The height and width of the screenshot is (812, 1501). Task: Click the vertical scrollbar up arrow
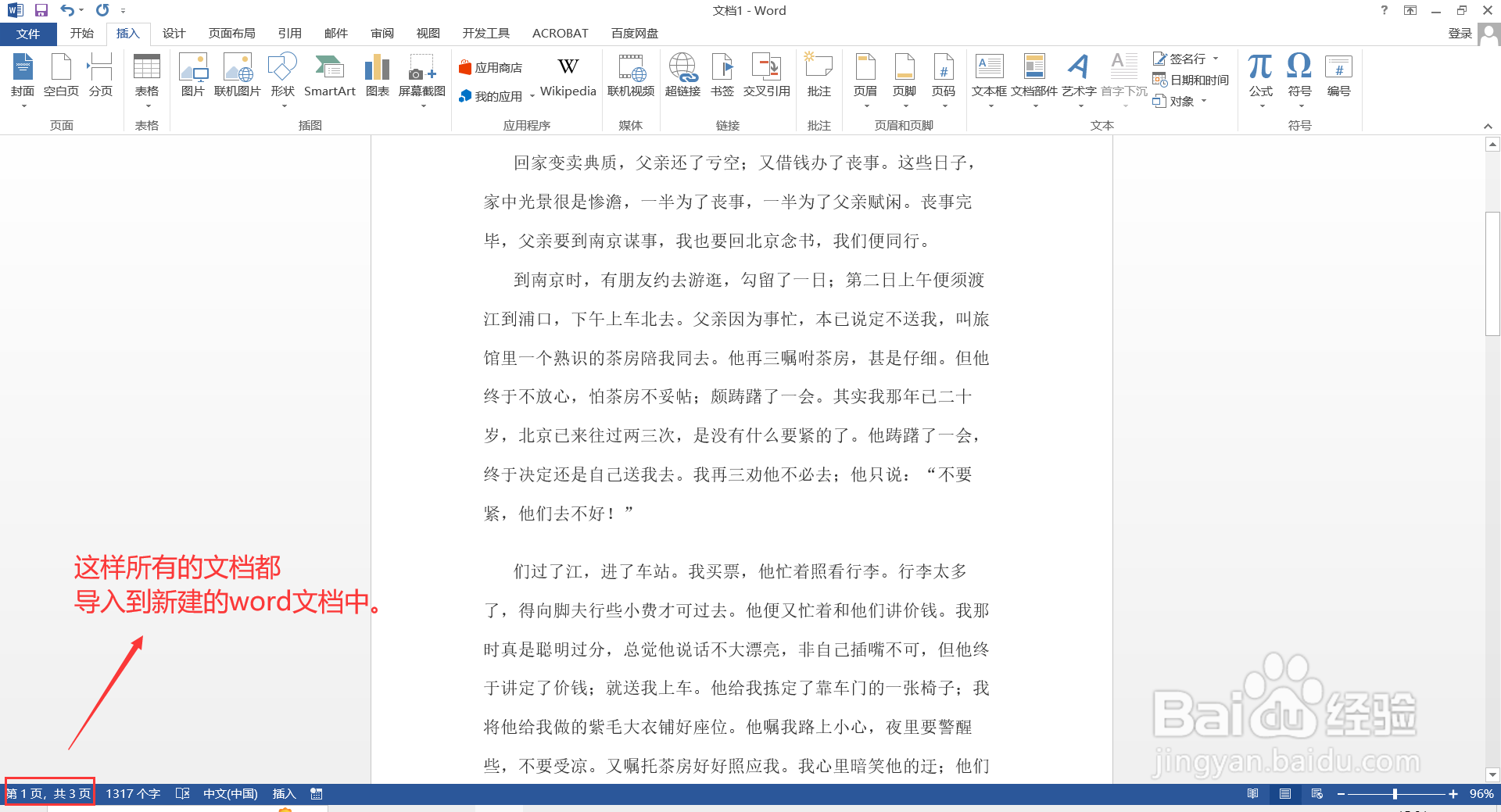(1492, 144)
